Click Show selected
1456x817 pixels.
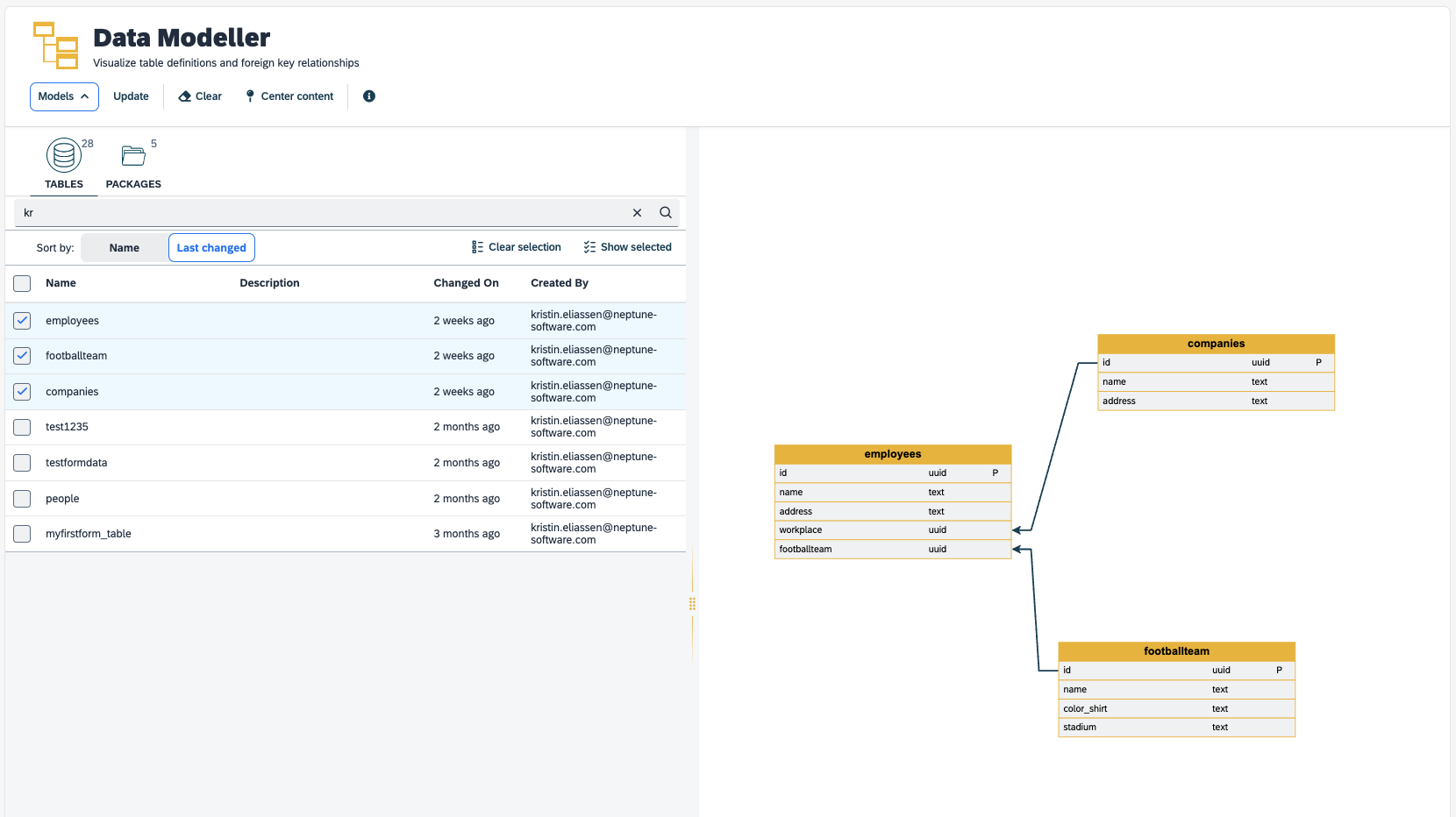point(628,247)
